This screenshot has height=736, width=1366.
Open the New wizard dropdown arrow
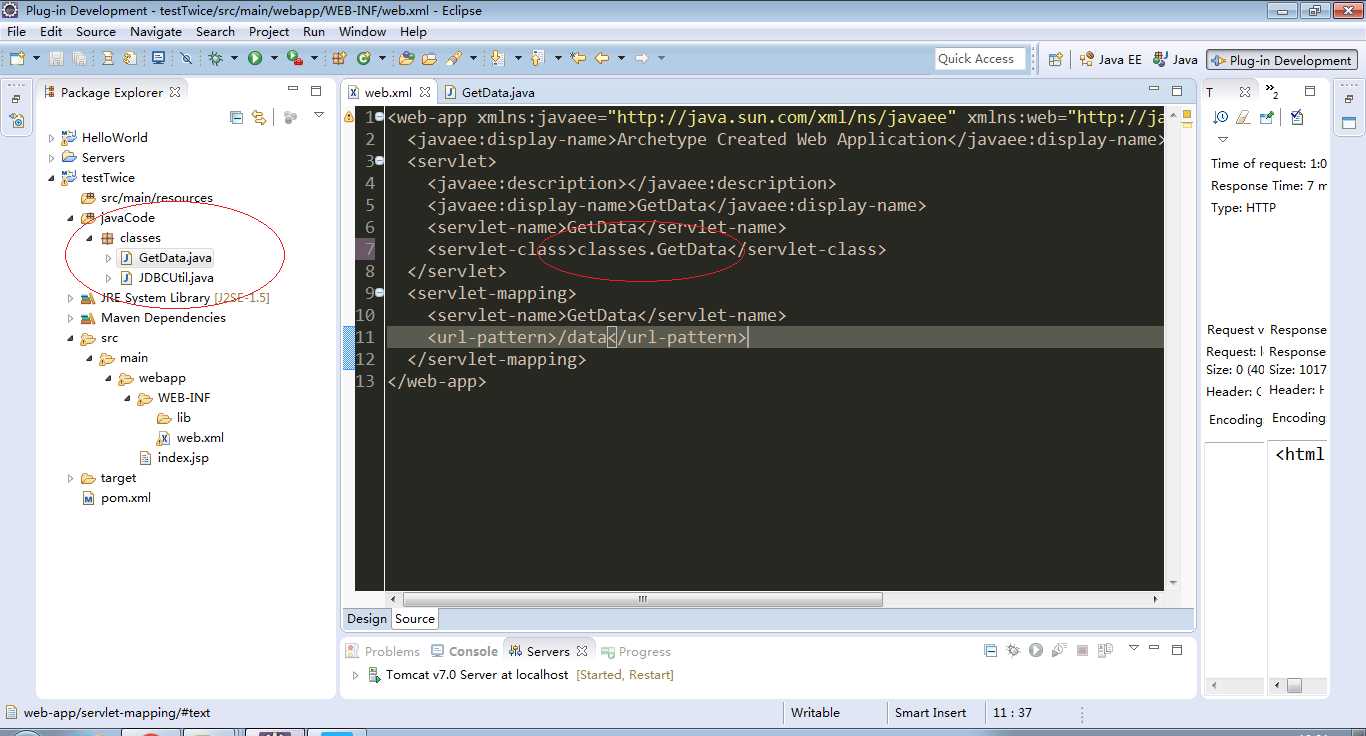click(36, 59)
